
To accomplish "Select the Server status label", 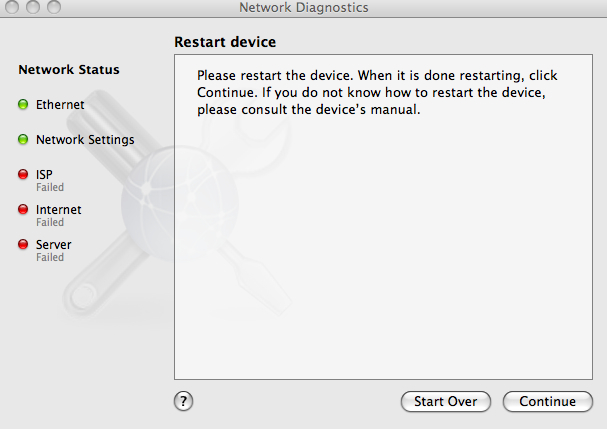I will point(53,245).
